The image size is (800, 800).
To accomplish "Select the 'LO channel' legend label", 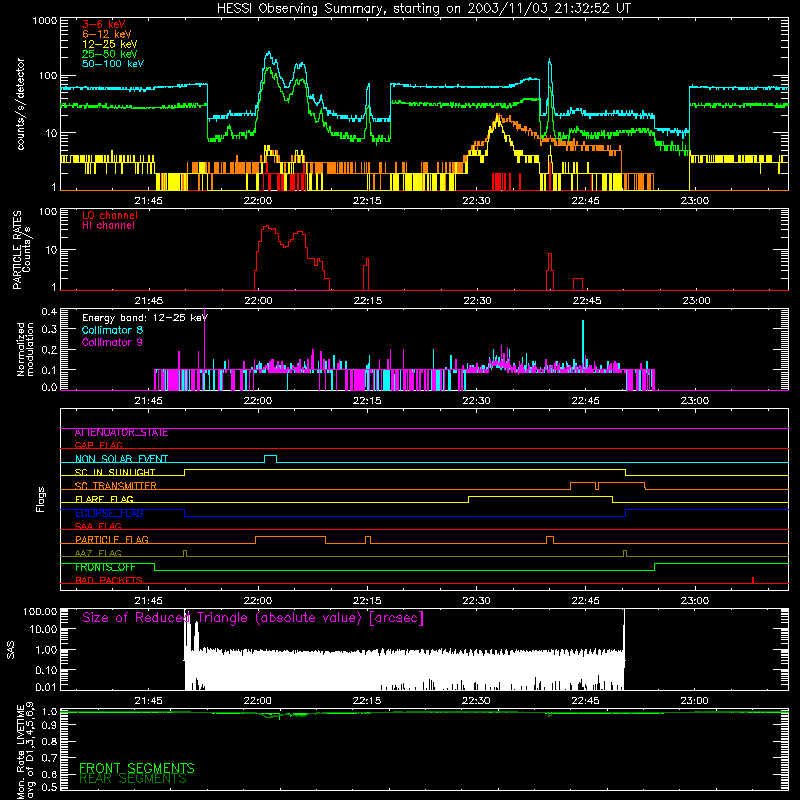I will pos(110,215).
